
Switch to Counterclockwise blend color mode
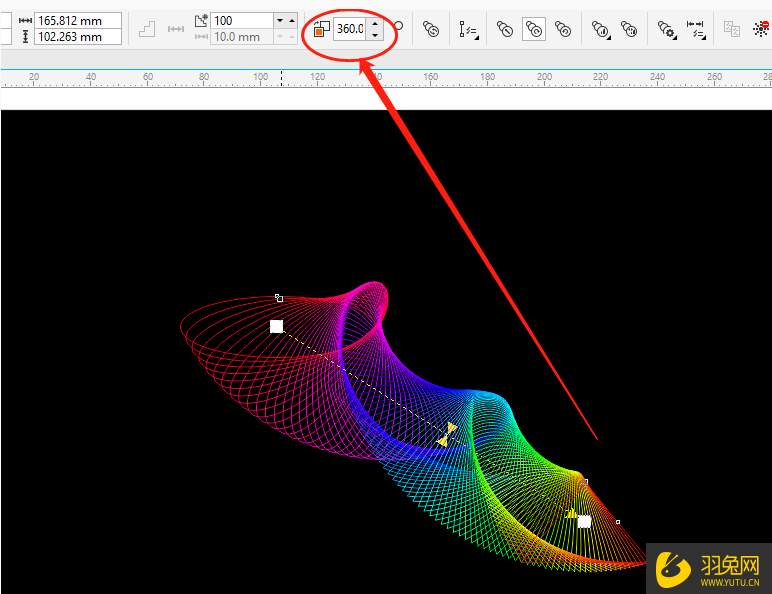563,30
